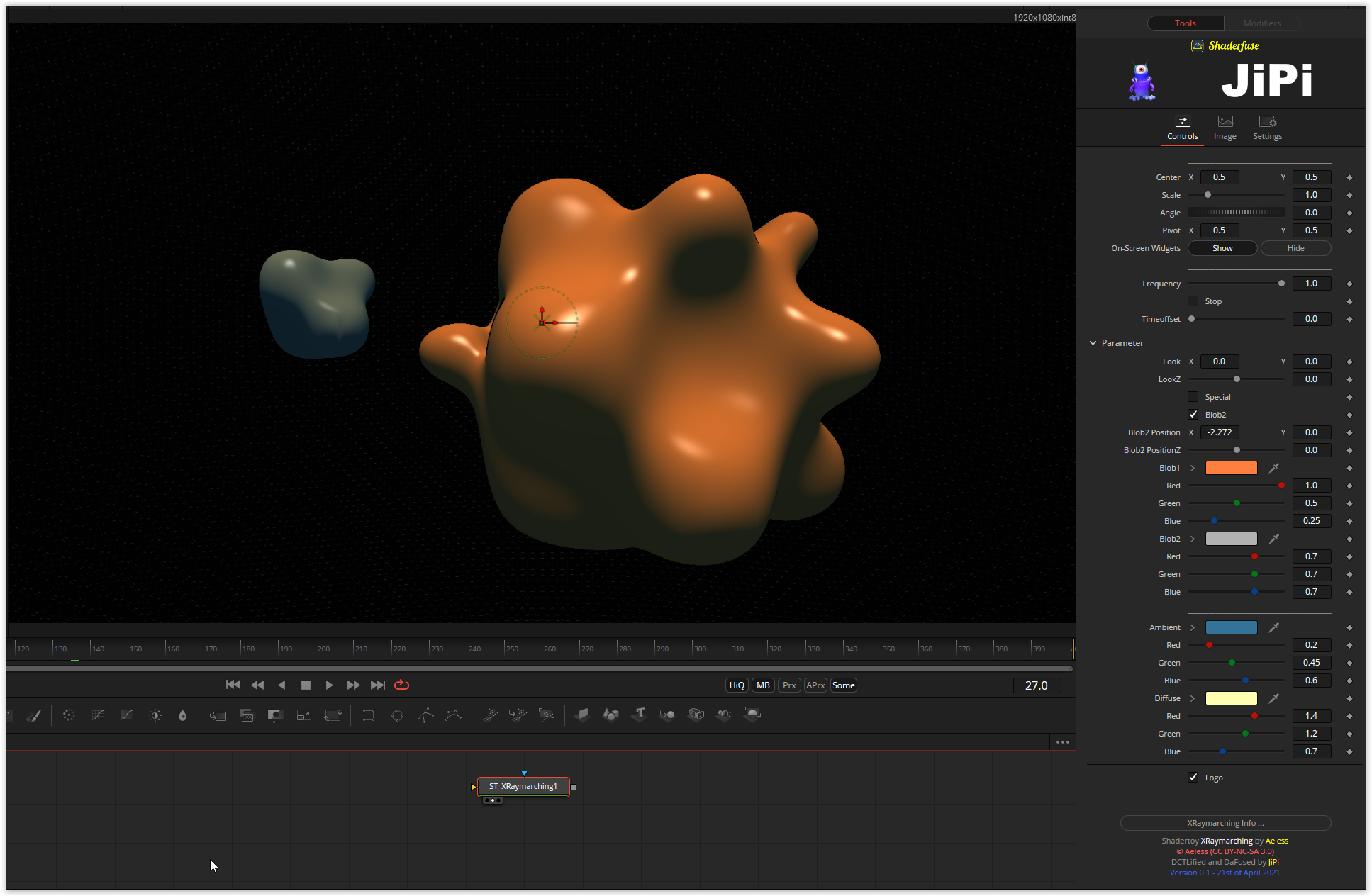Image resolution: width=1372 pixels, height=896 pixels.
Task: Add a pRender particle node
Action: [x=547, y=715]
